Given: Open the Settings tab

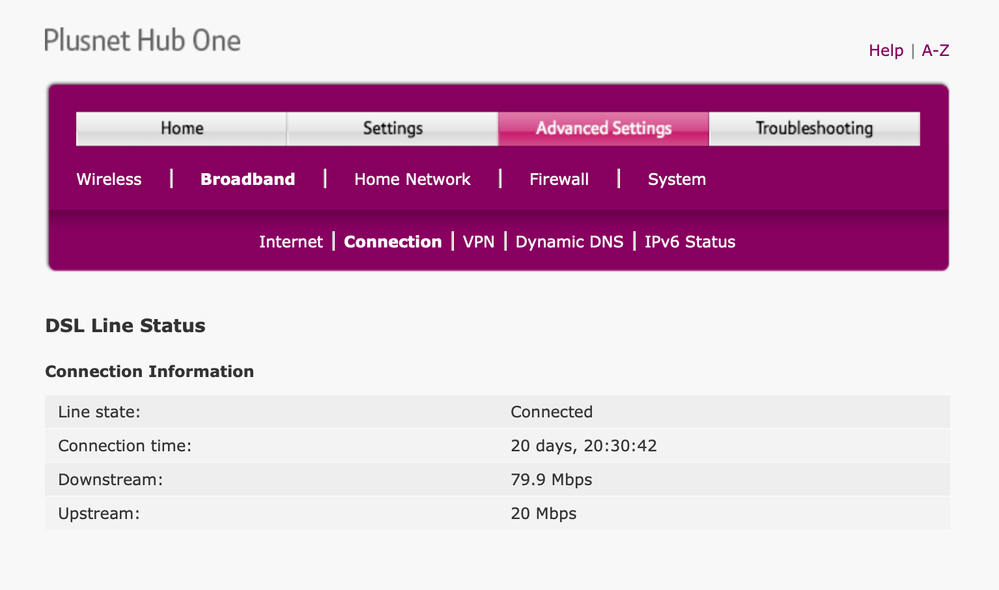Looking at the screenshot, I should 392,128.
